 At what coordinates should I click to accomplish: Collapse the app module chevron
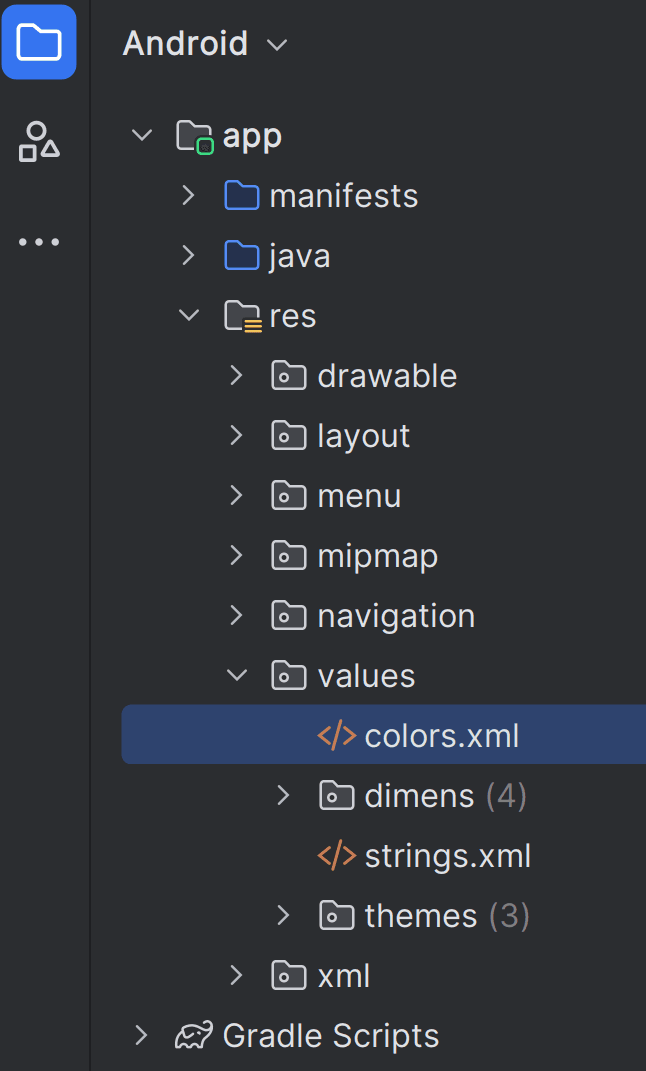tap(142, 135)
